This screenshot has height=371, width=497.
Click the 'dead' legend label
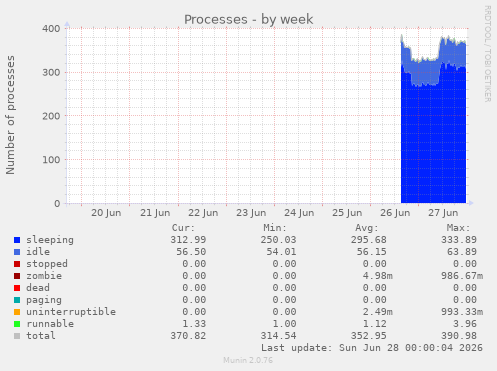click(38, 288)
